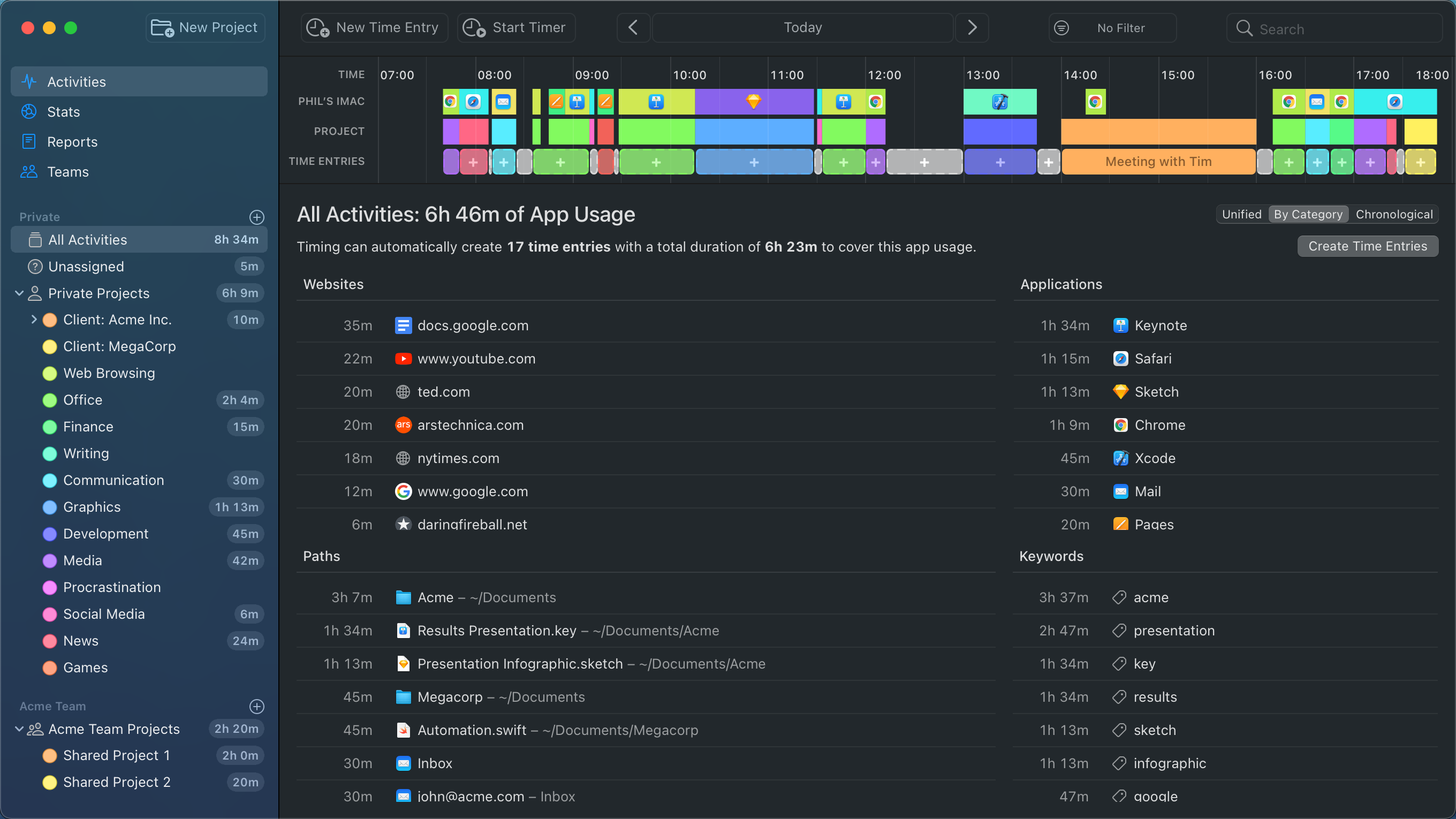Switch the view to Unified
This screenshot has width=1456, height=819.
click(x=1241, y=214)
